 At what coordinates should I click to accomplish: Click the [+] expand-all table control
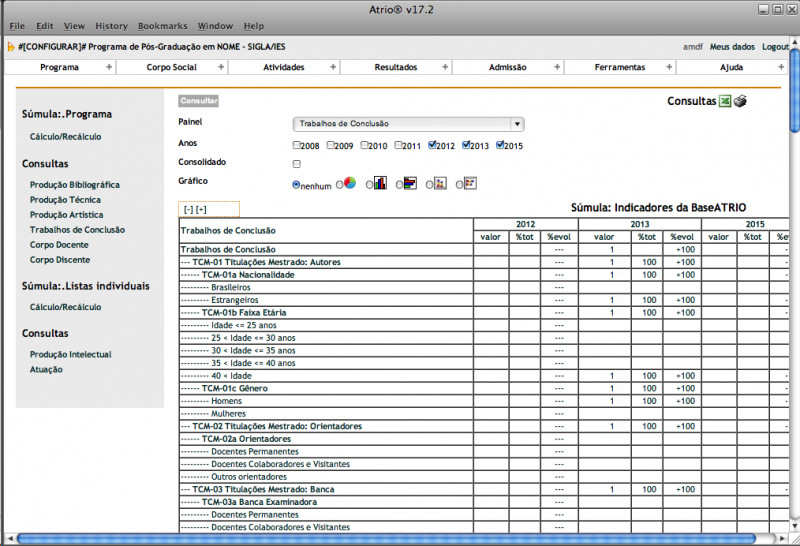click(x=201, y=209)
